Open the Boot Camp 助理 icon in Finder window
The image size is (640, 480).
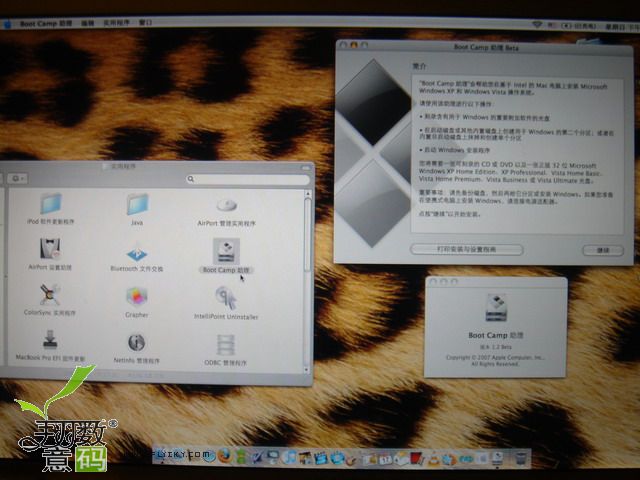(226, 251)
